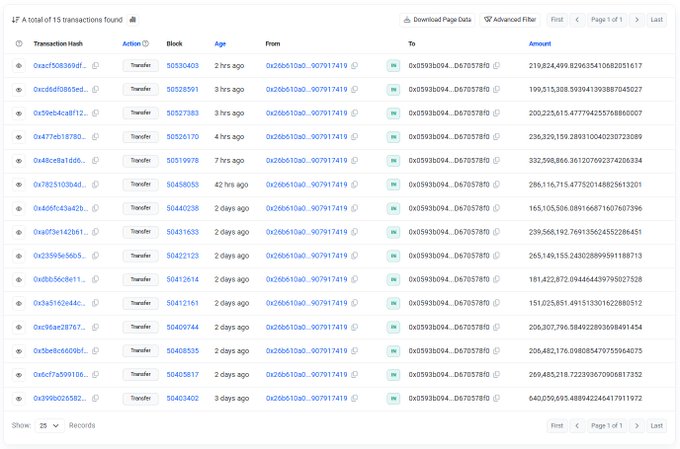Open Show records dropdown set to 25
This screenshot has width=680, height=449.
(x=49, y=426)
